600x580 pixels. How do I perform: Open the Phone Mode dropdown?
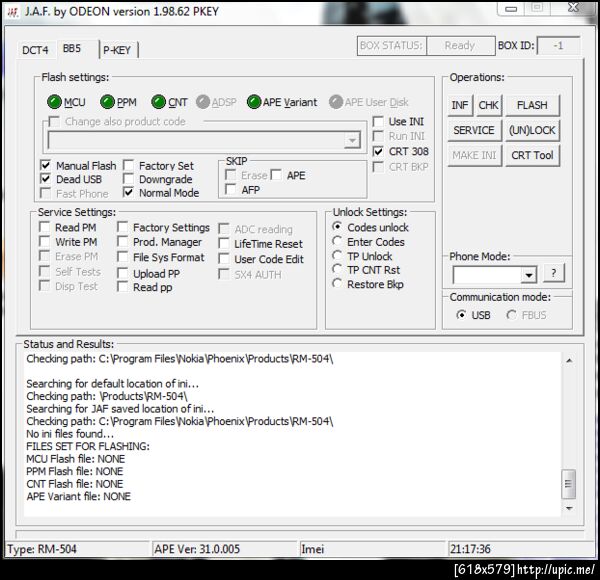tap(529, 275)
